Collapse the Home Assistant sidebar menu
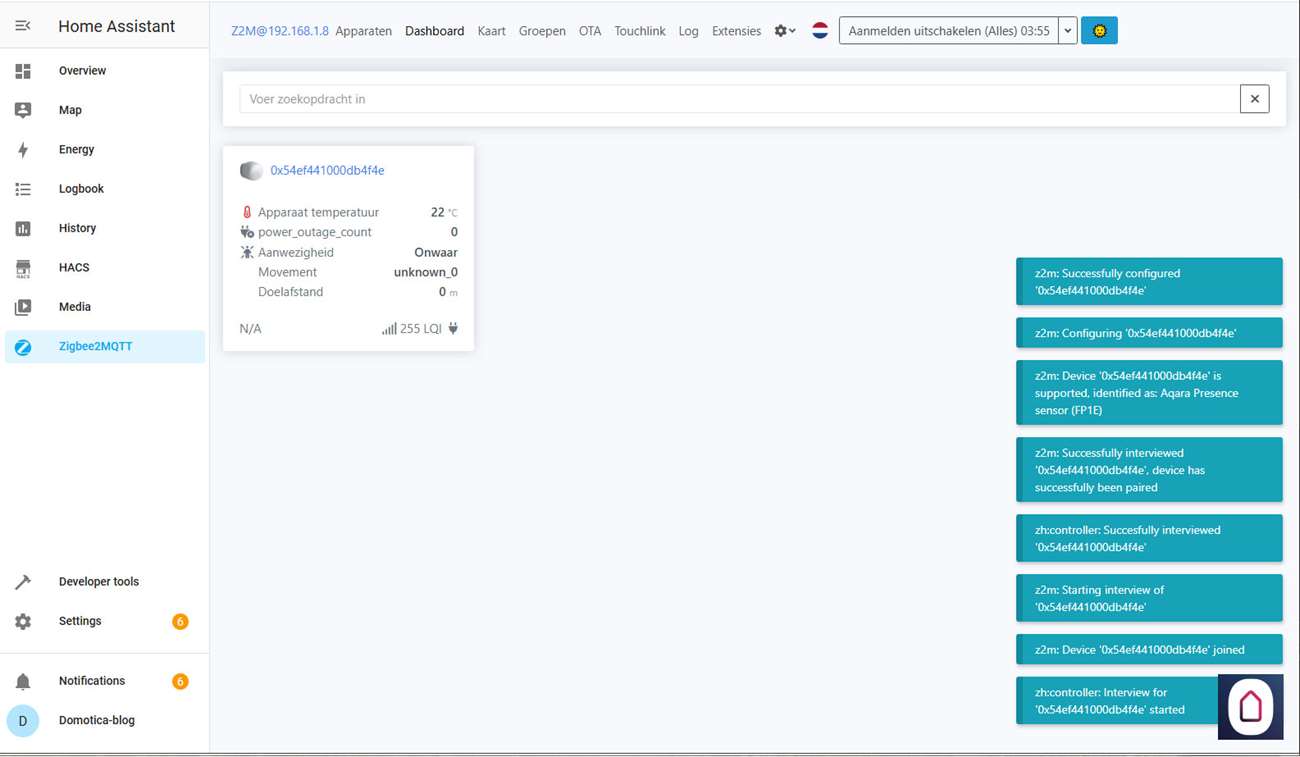 pos(23,26)
